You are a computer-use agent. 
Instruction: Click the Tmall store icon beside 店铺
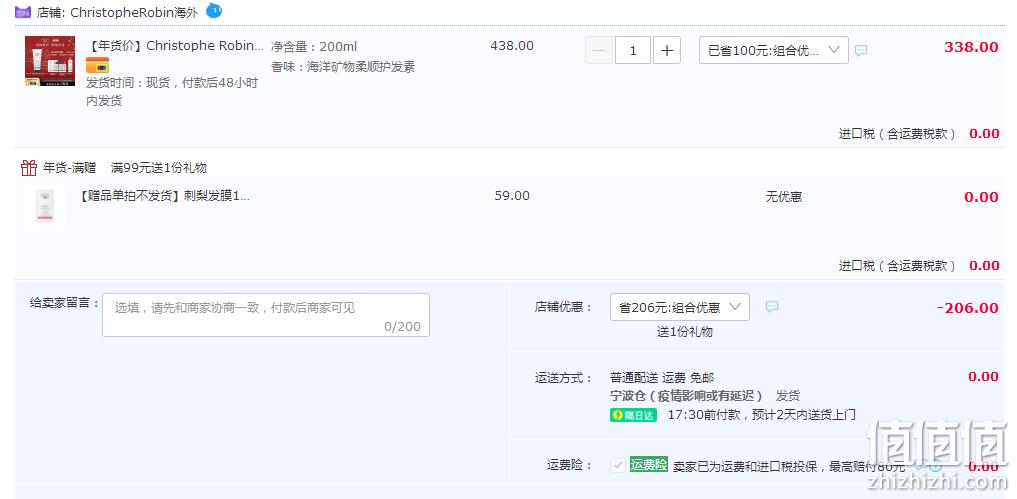(x=23, y=12)
